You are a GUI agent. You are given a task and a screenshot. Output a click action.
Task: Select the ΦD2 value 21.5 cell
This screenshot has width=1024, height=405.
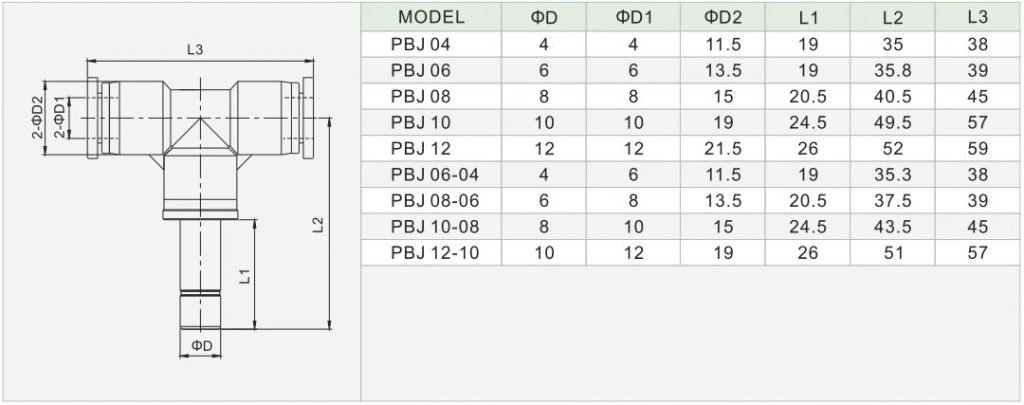pos(722,148)
